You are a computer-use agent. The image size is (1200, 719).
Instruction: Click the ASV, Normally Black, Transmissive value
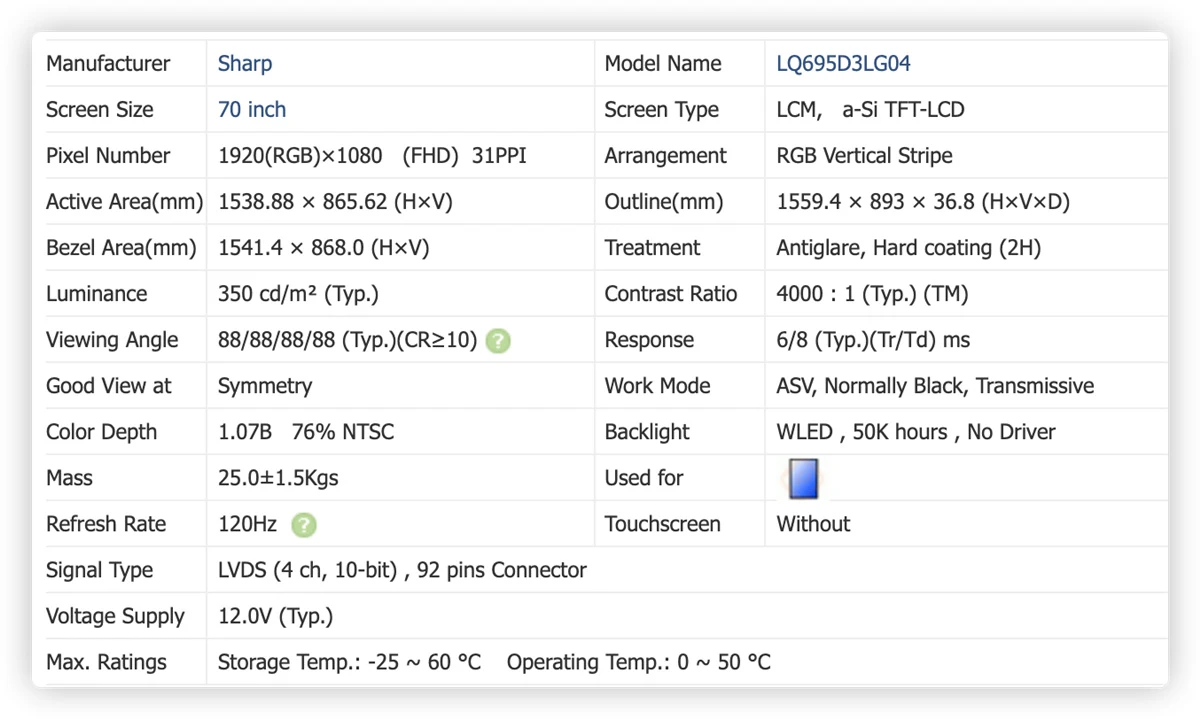click(935, 385)
